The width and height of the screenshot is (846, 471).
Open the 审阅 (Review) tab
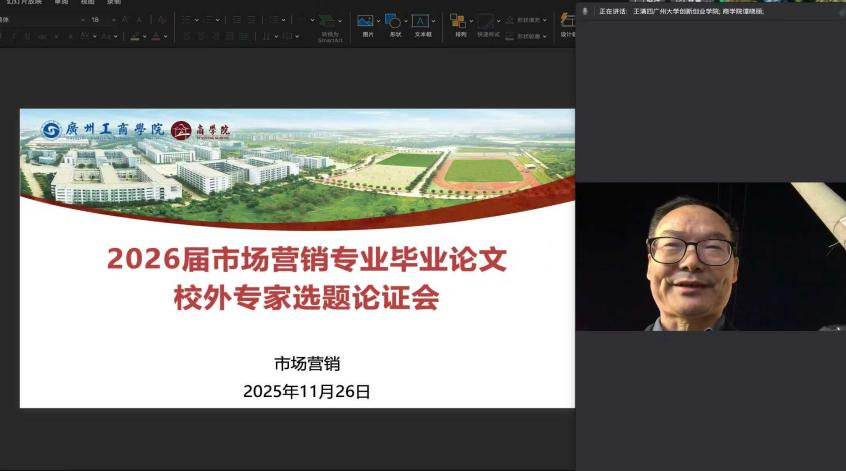click(62, 2)
